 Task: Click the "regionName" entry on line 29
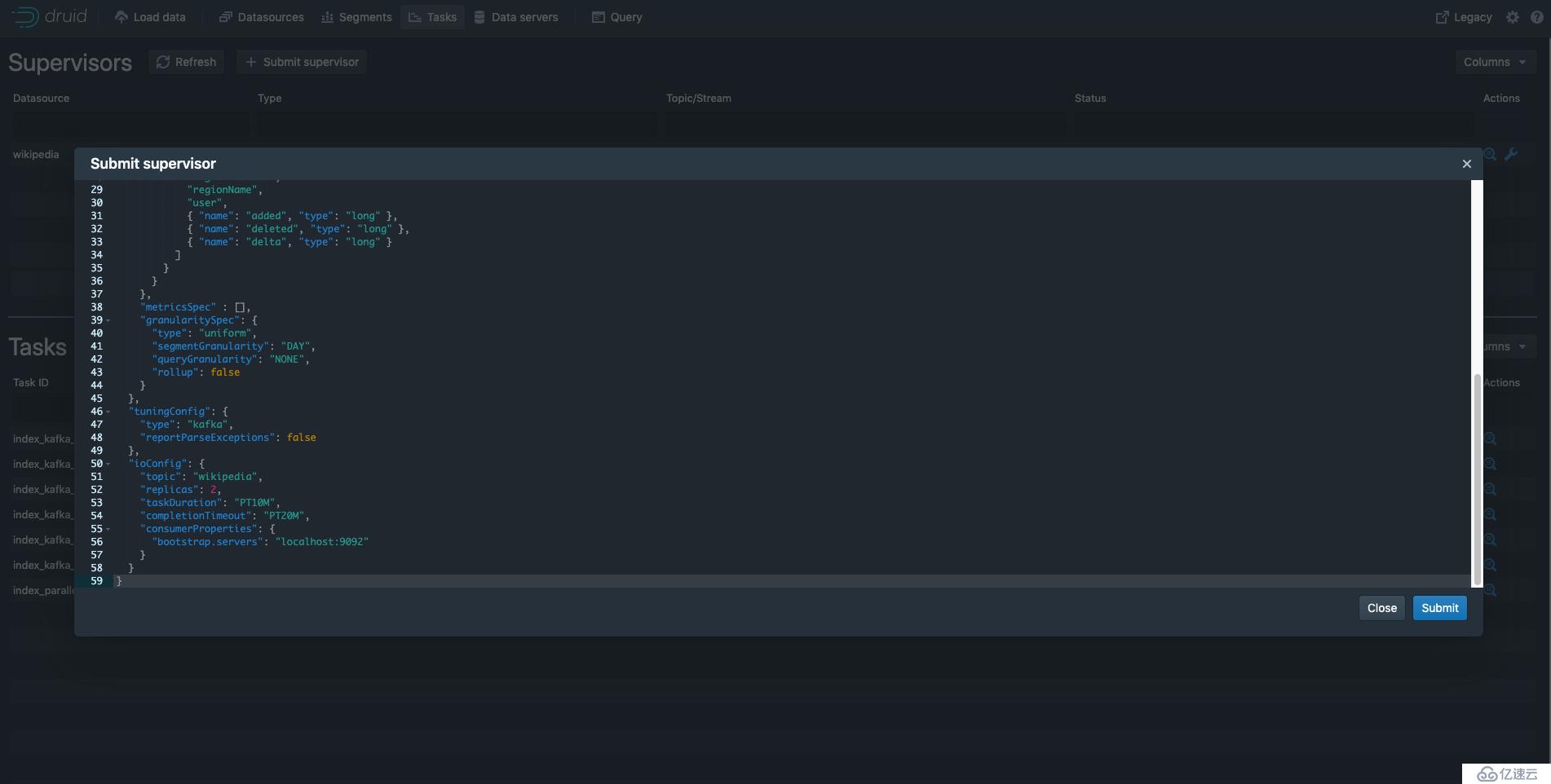[x=223, y=190]
